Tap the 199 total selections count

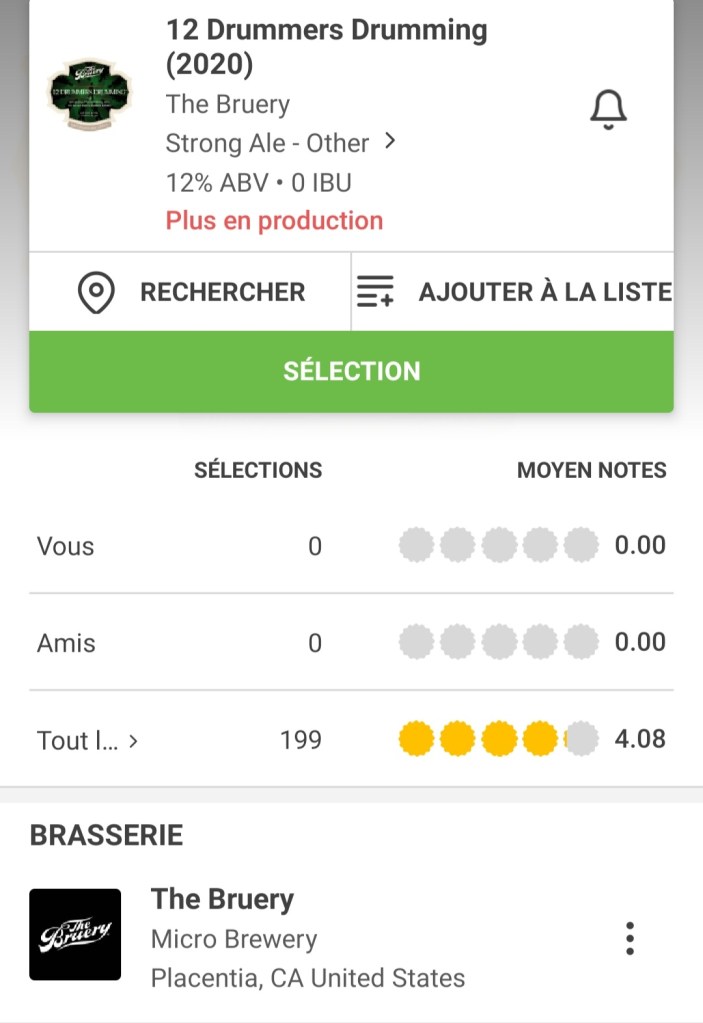click(x=301, y=740)
